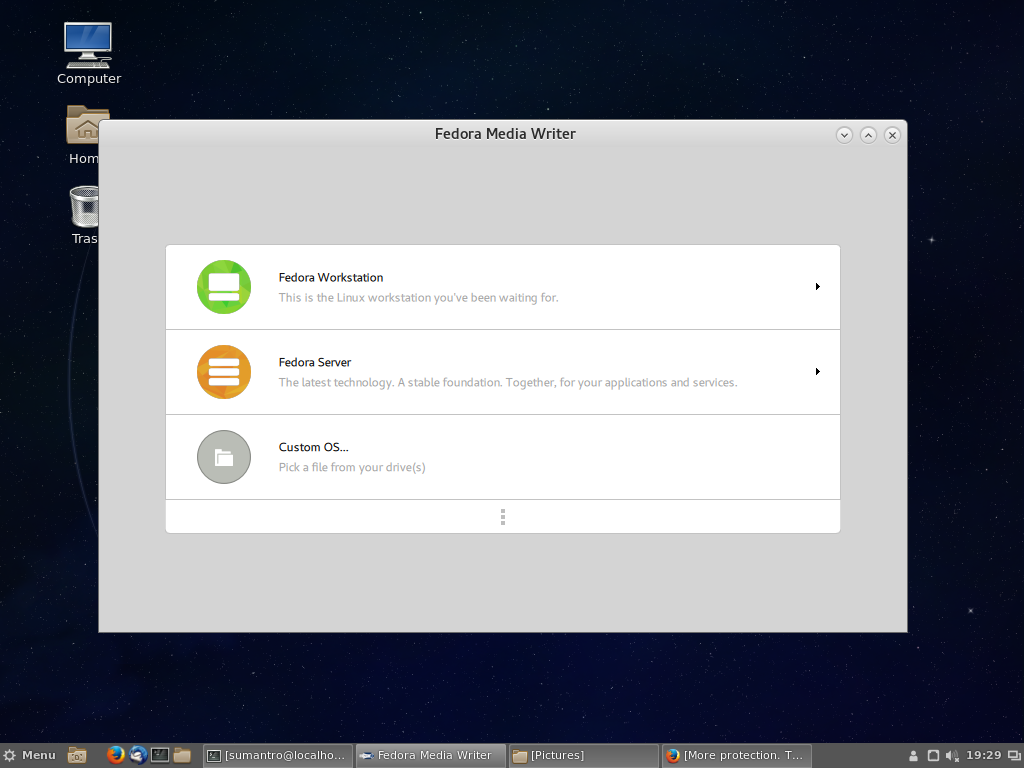This screenshot has width=1024, height=768.
Task: Click the muted volume tray icon
Action: [952, 756]
